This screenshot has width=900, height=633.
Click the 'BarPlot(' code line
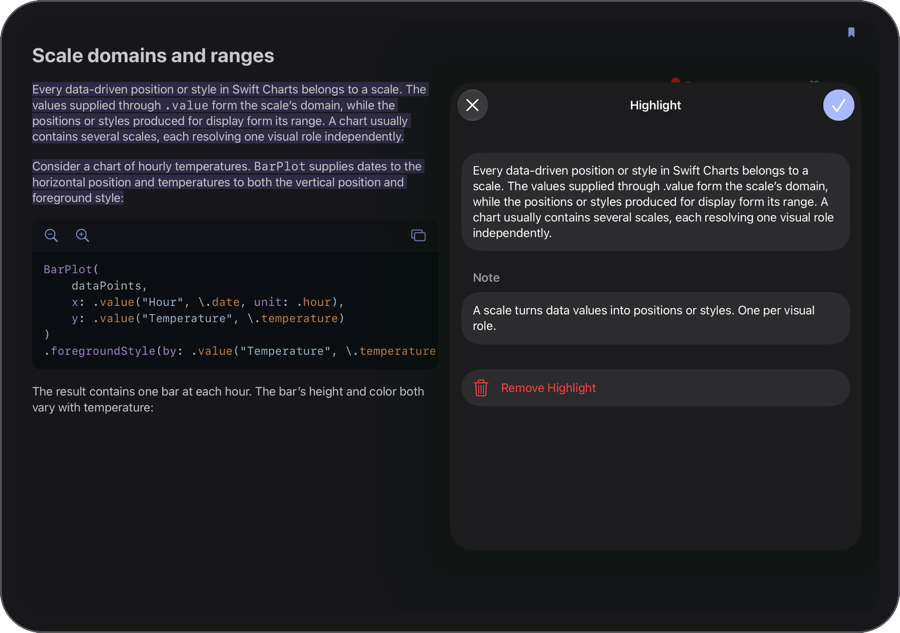(x=71, y=269)
